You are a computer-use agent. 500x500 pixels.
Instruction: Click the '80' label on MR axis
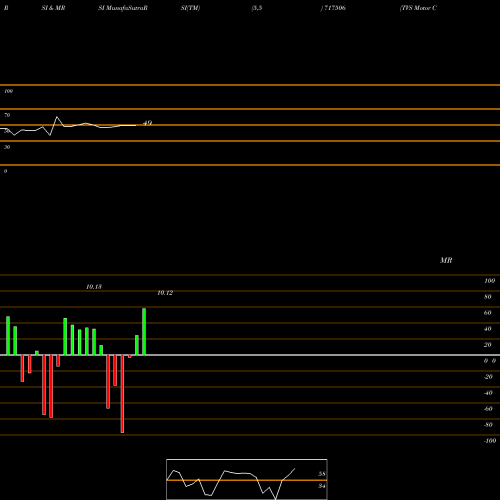click(488, 297)
